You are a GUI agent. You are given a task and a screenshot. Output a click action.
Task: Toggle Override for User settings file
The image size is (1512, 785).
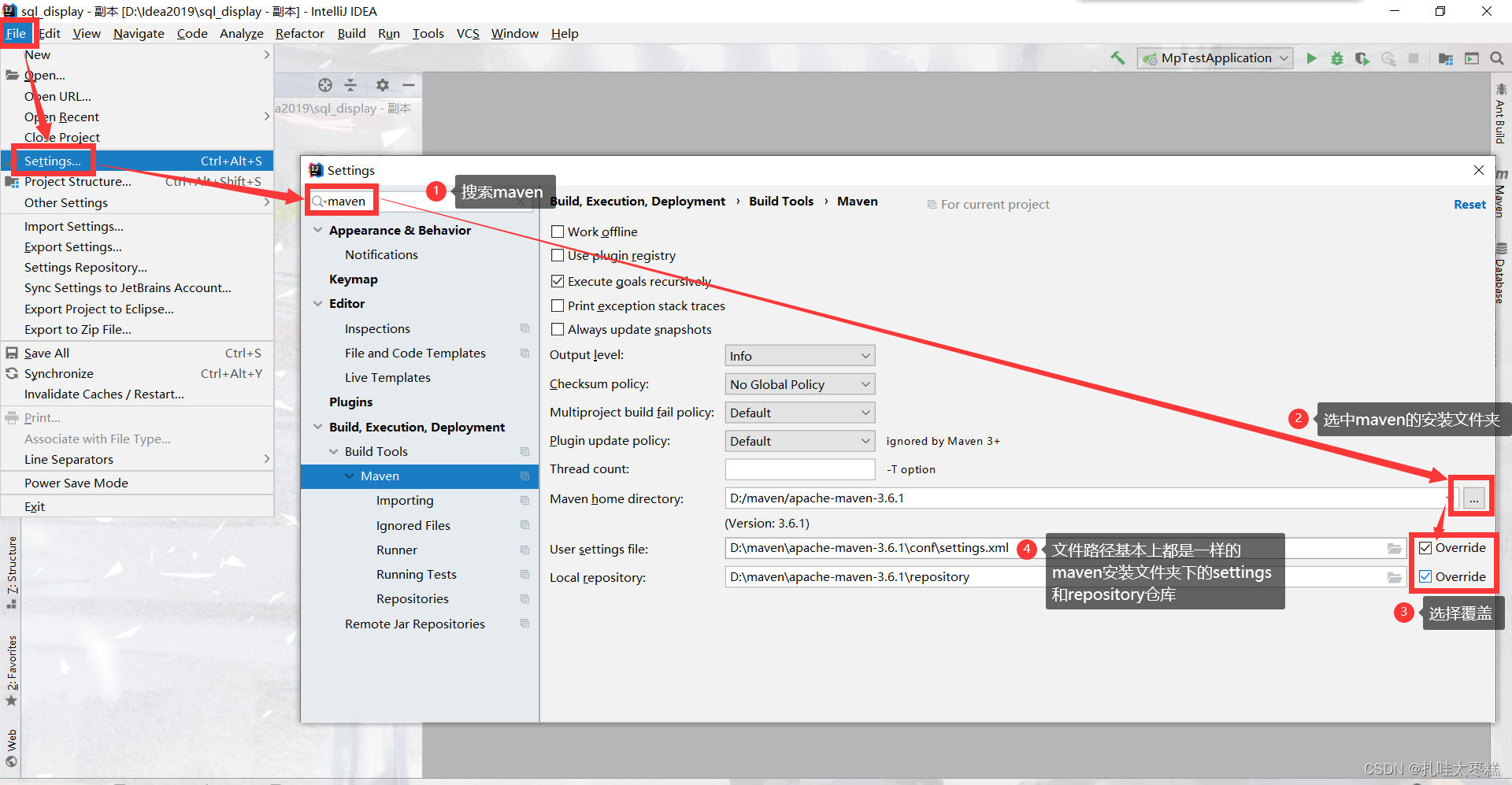click(x=1425, y=548)
